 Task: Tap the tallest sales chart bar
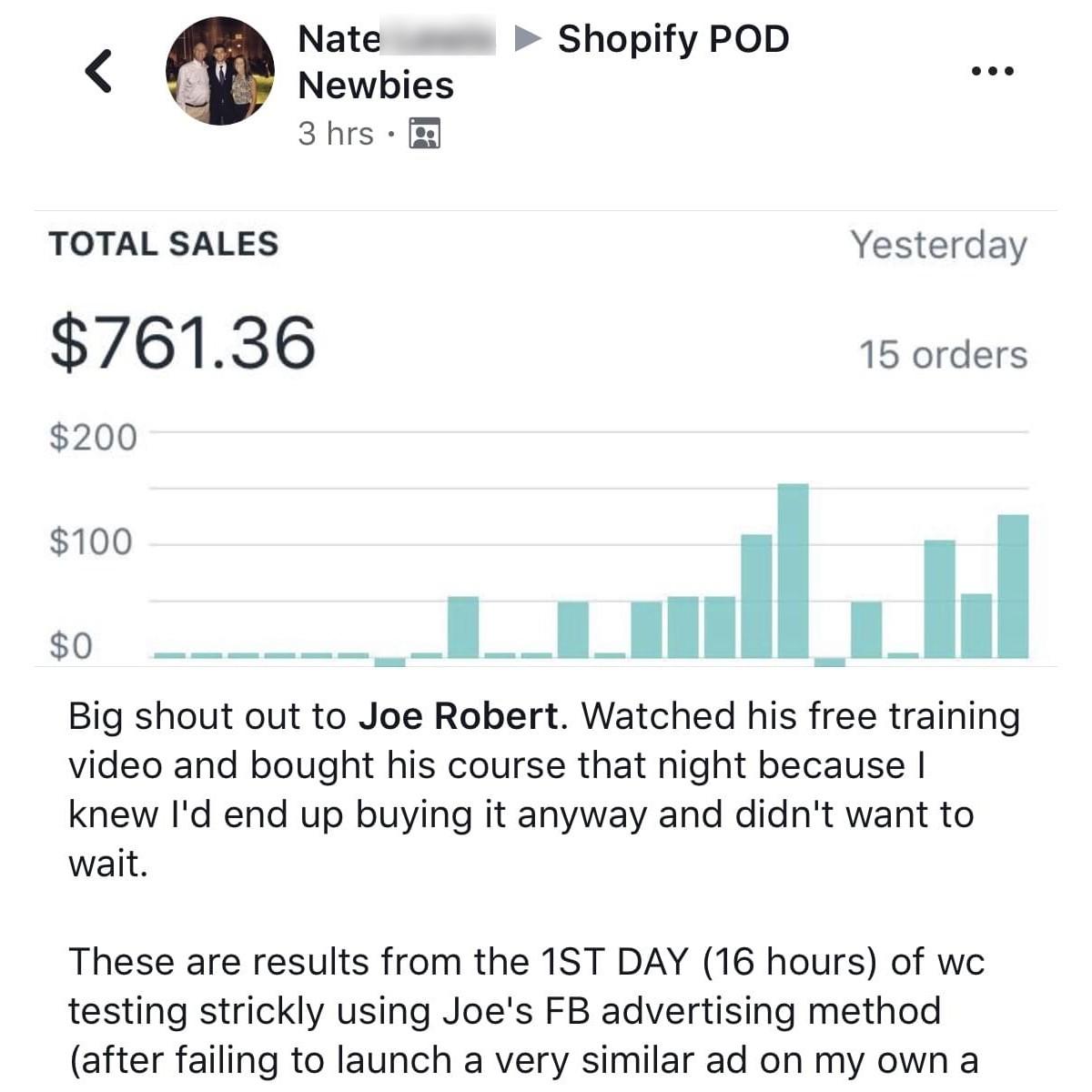[794, 571]
